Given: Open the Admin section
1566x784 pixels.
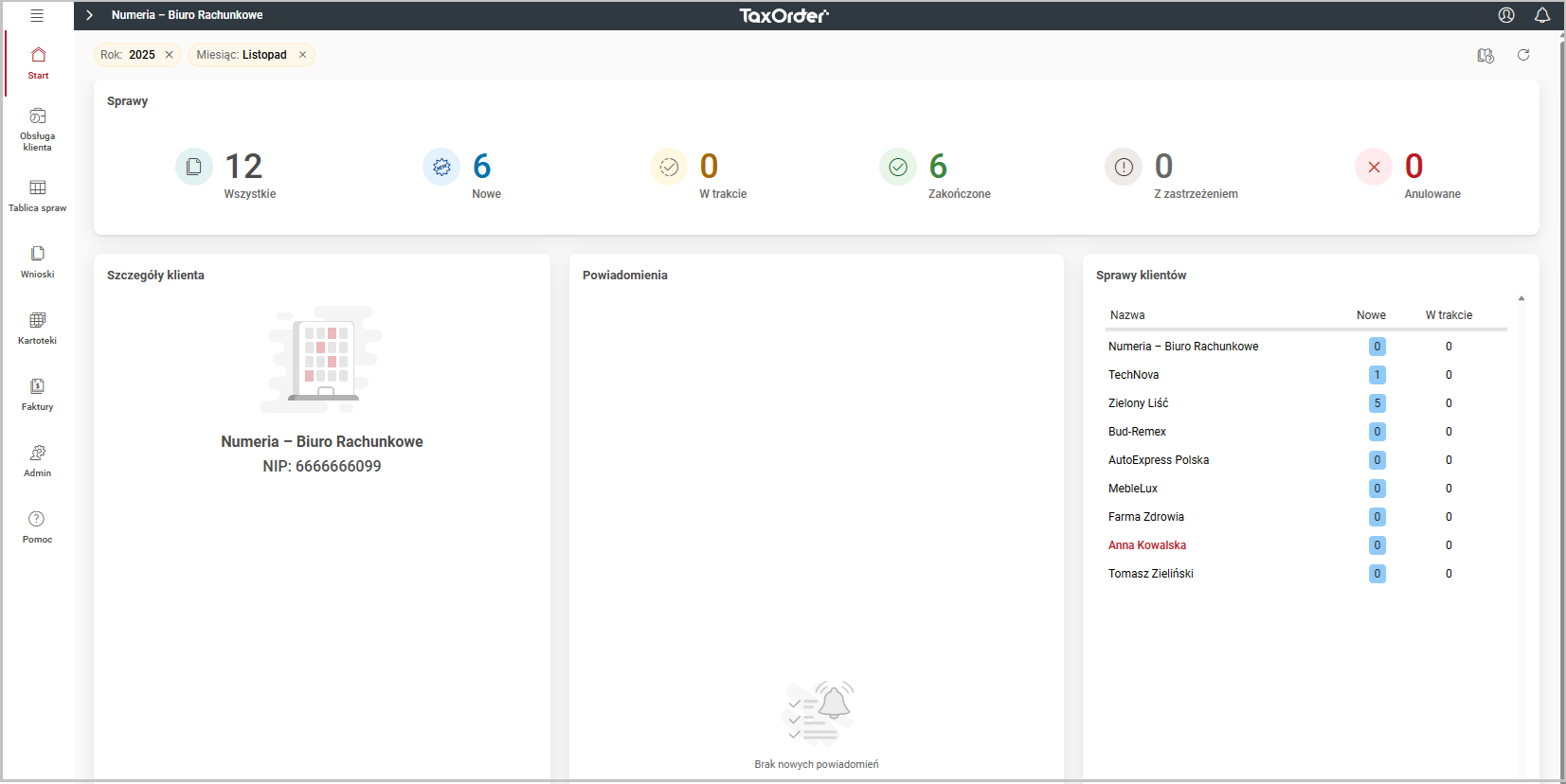Looking at the screenshot, I should [x=38, y=460].
